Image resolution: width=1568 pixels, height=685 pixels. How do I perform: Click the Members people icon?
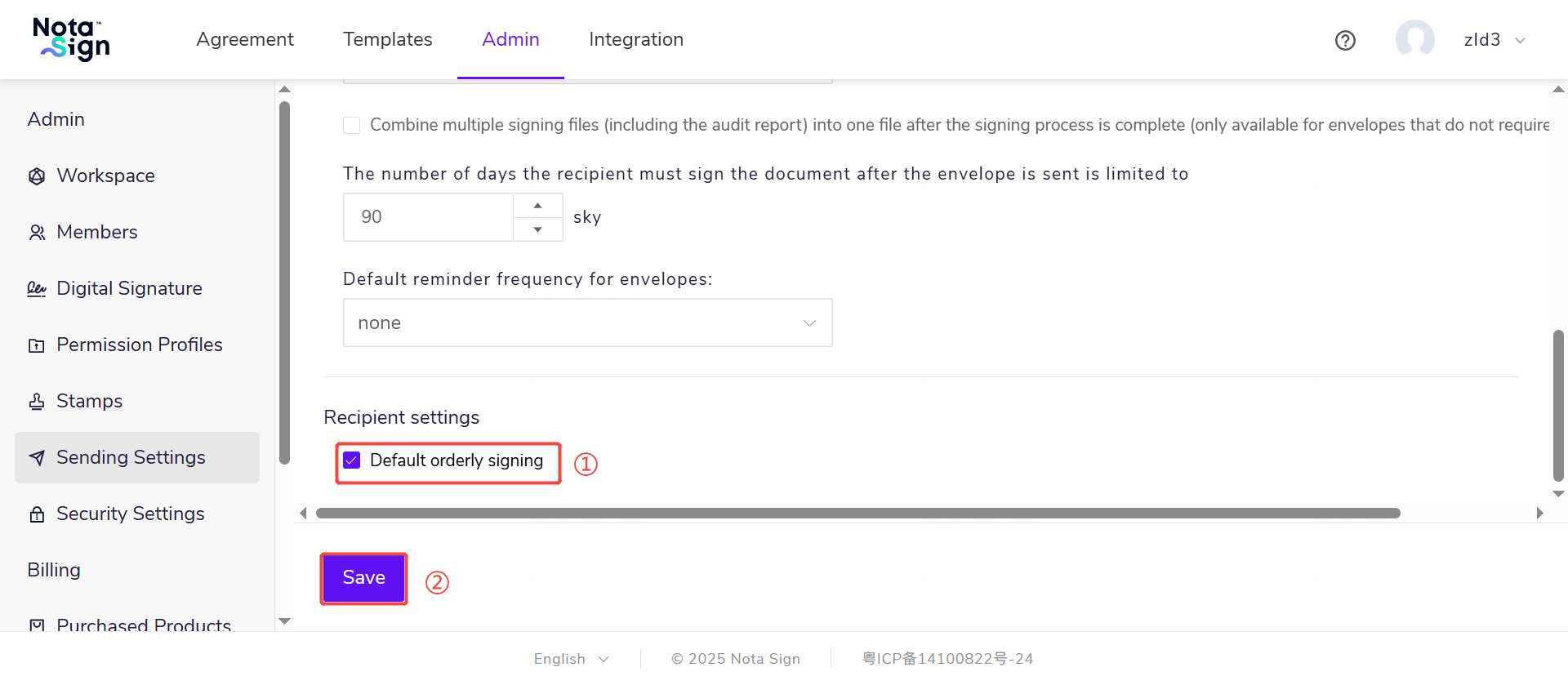(x=37, y=233)
